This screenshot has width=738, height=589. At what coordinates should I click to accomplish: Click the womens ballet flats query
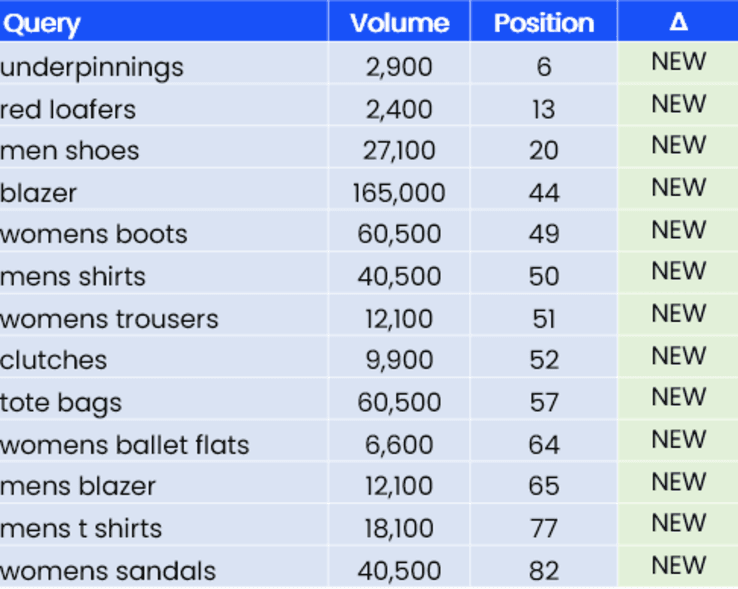pyautogui.click(x=125, y=445)
